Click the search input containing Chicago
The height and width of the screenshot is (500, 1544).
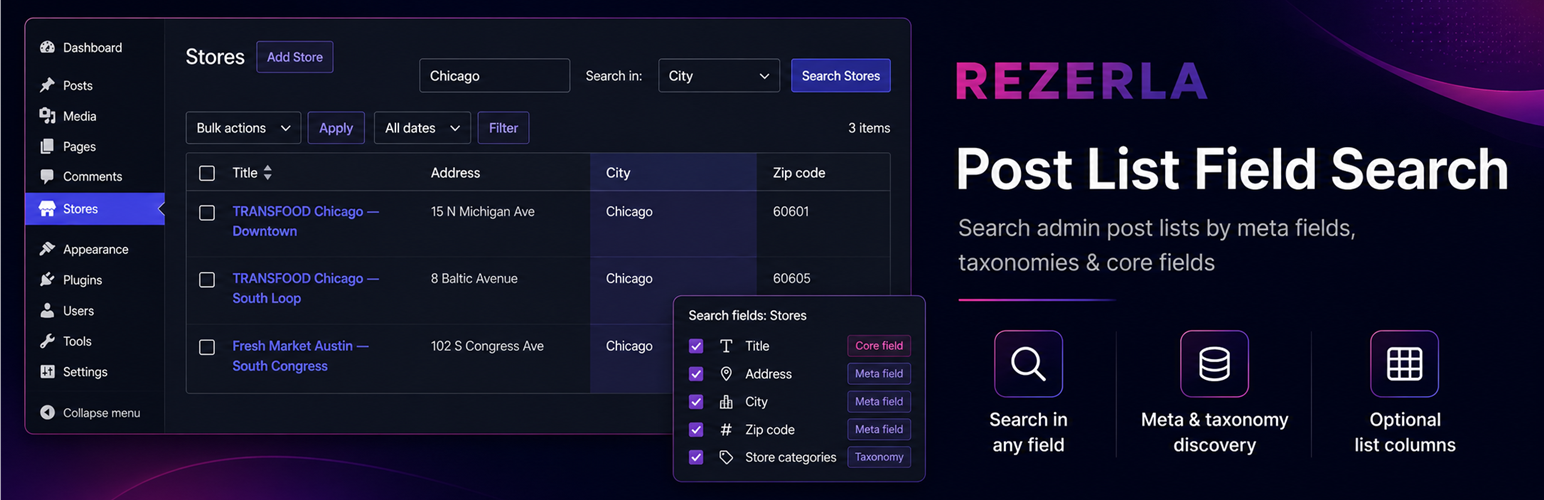(x=494, y=76)
